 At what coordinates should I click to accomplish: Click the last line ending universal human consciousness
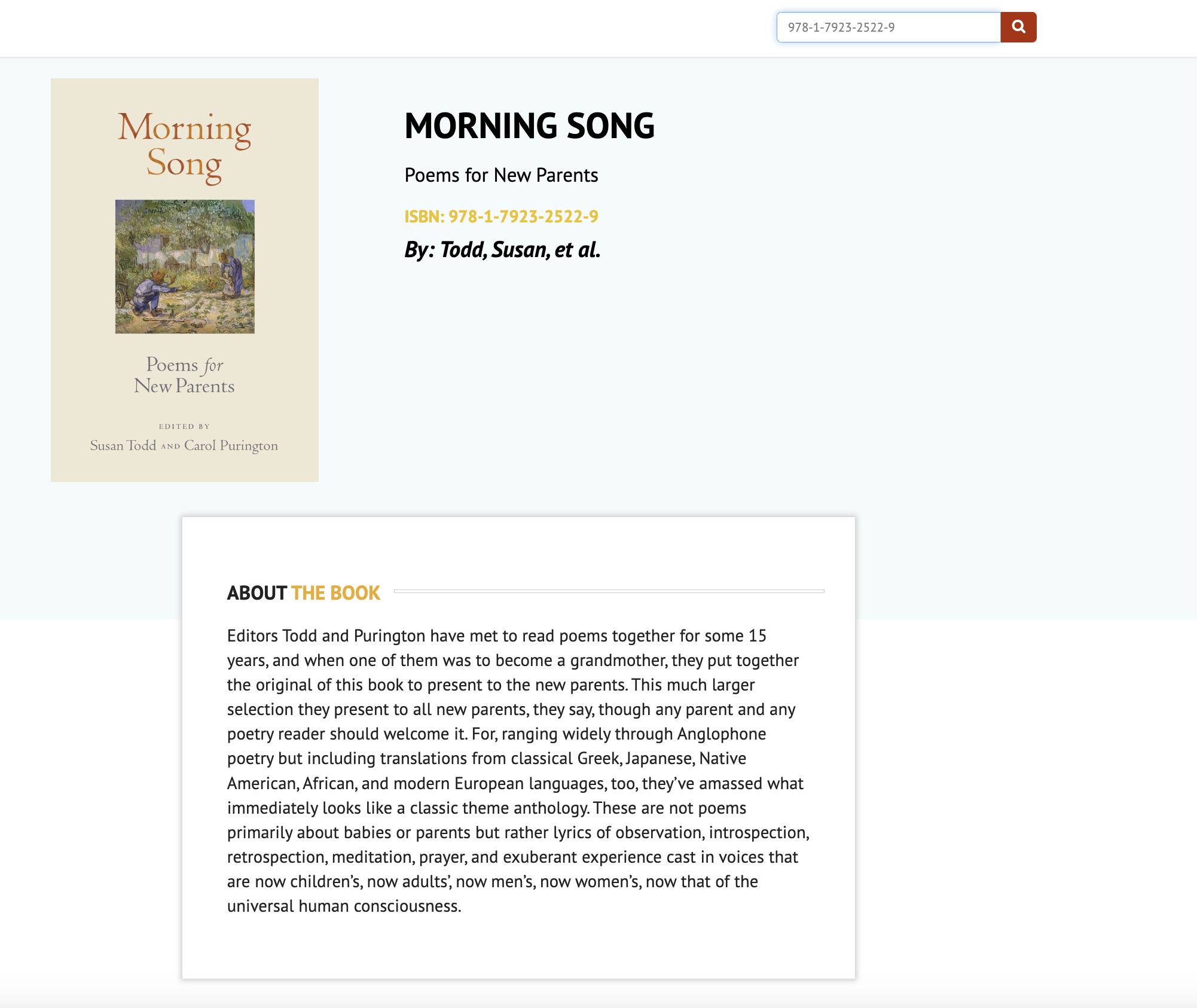coord(344,906)
